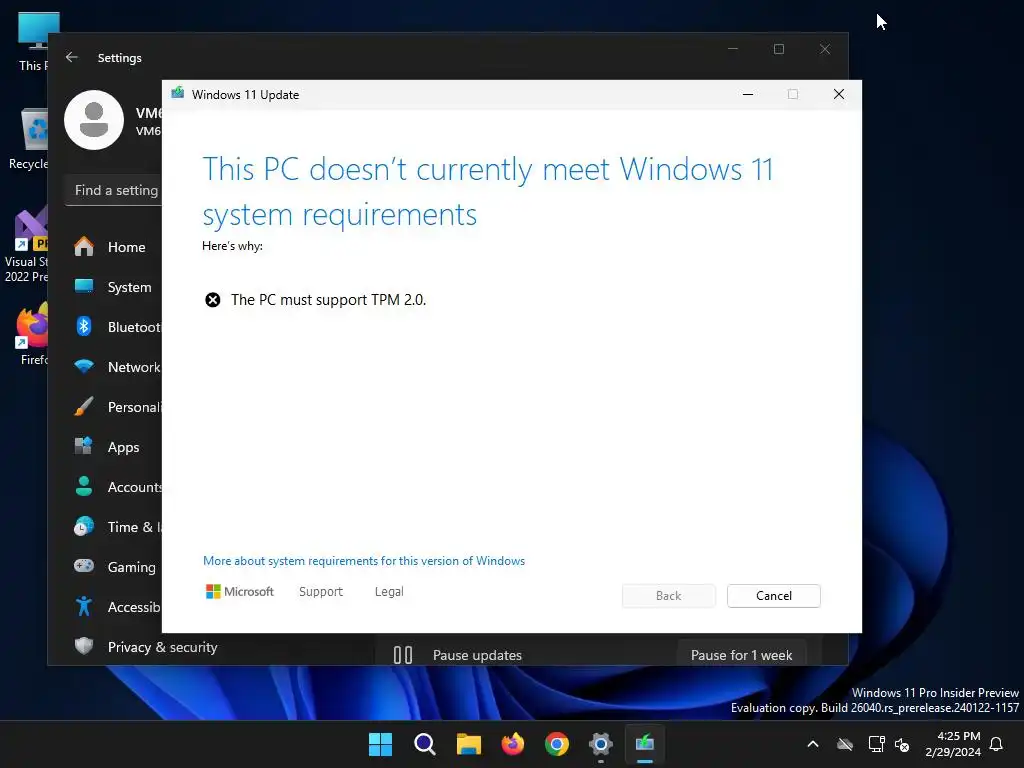Viewport: 1024px width, 768px height.
Task: Launch Google Chrome from the taskbar
Action: coord(556,744)
